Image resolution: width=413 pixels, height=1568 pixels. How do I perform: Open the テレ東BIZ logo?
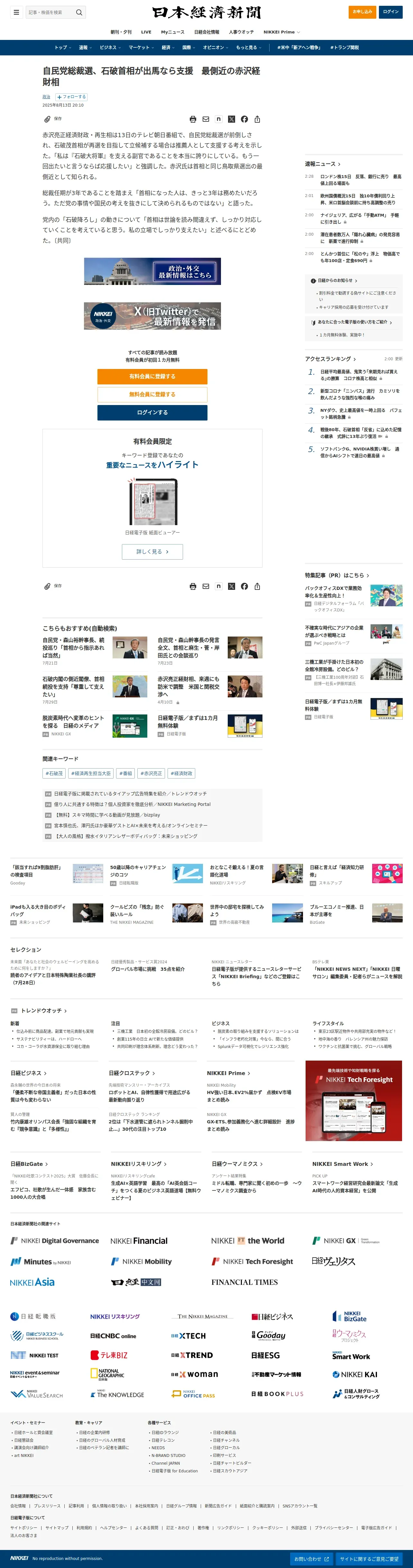[109, 1355]
